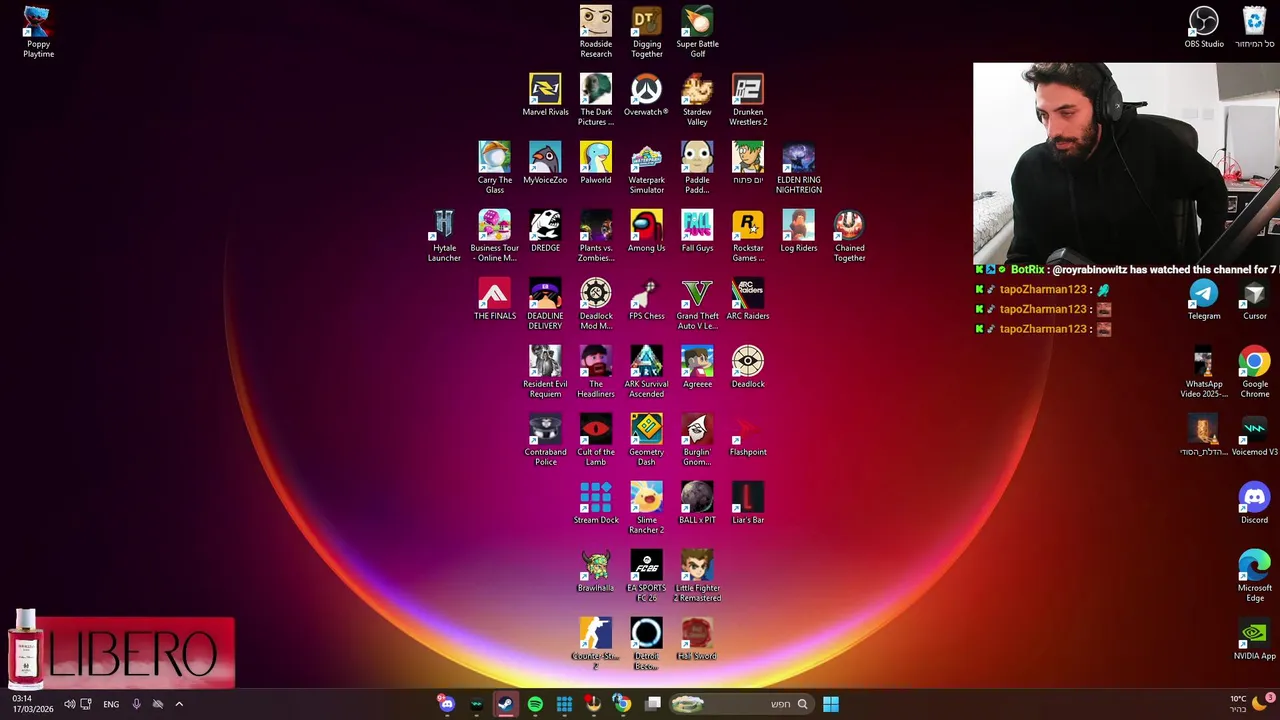
Task: Click the Flashpoint shortcut
Action: [x=748, y=435]
